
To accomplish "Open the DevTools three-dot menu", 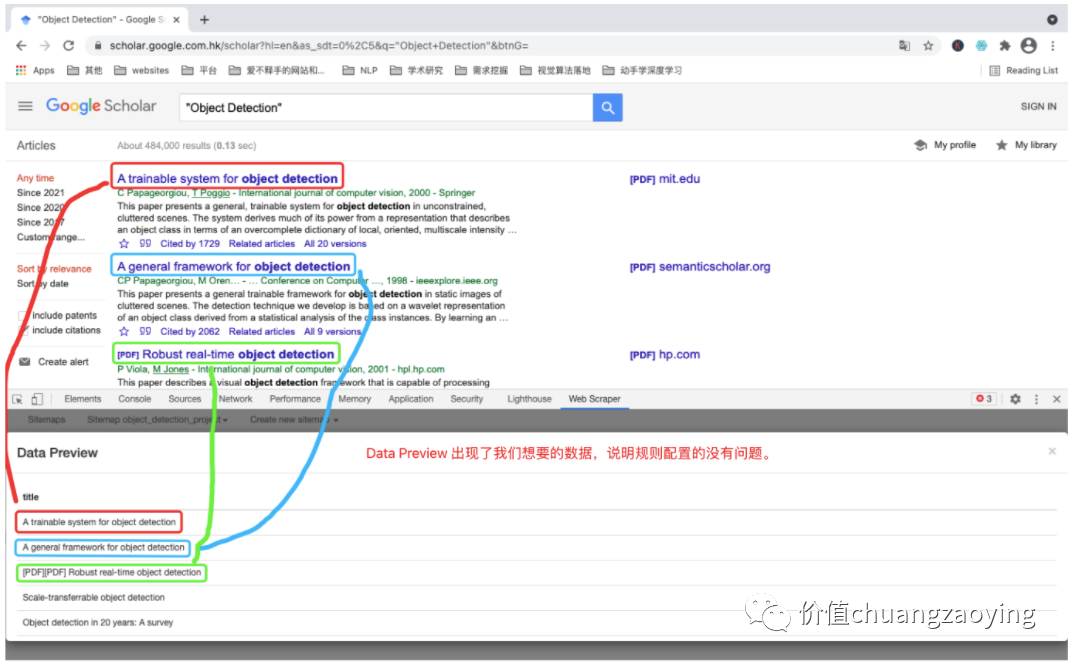I will 1037,399.
